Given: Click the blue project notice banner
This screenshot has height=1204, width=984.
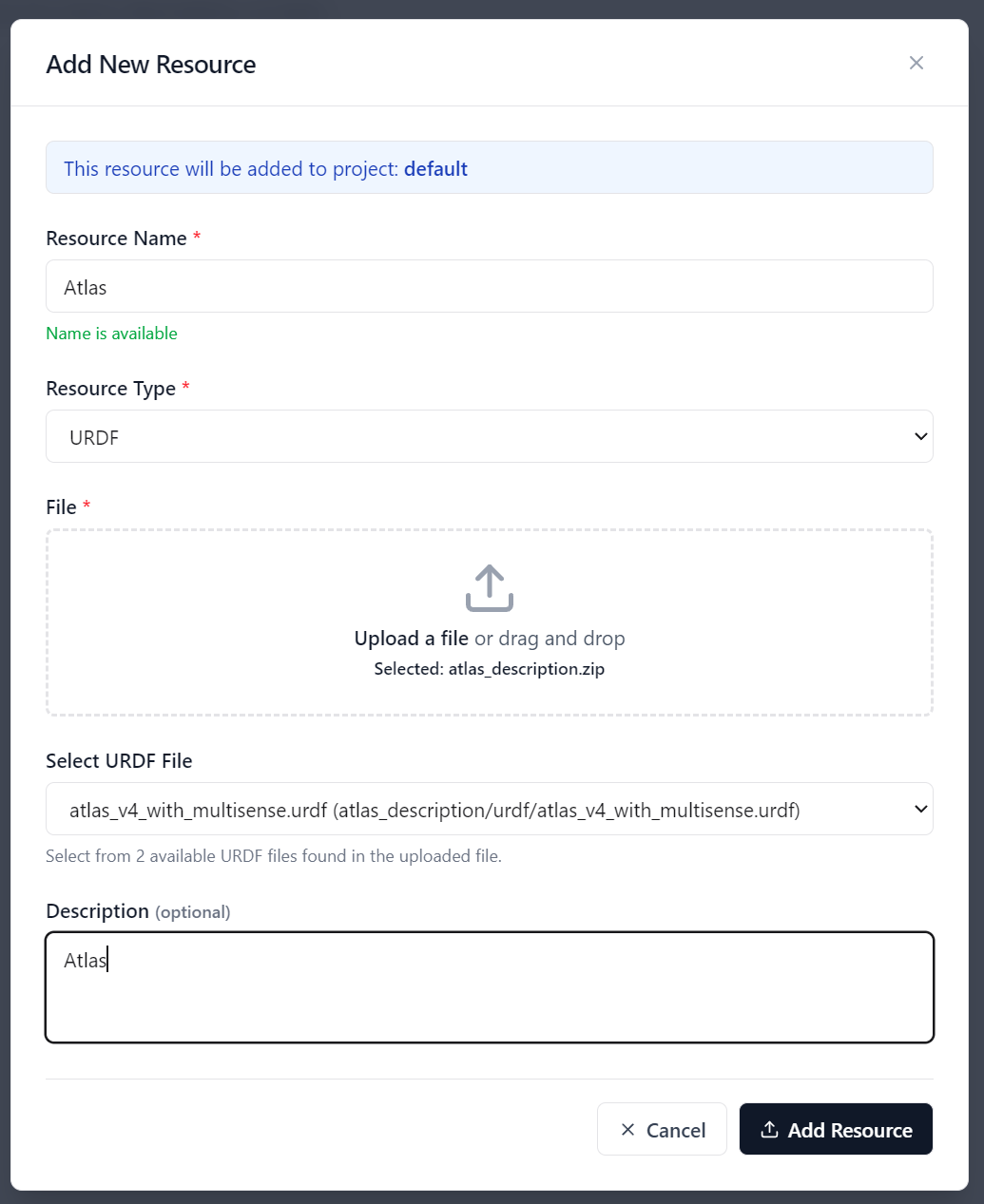Looking at the screenshot, I should (490, 168).
